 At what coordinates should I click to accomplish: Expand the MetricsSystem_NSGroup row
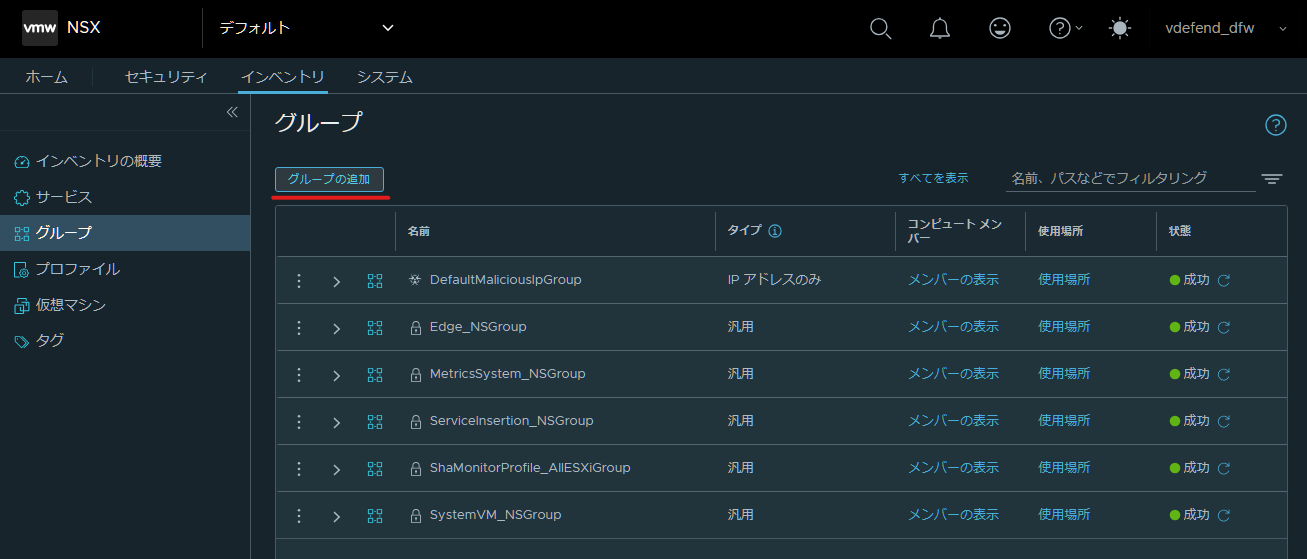coord(337,376)
